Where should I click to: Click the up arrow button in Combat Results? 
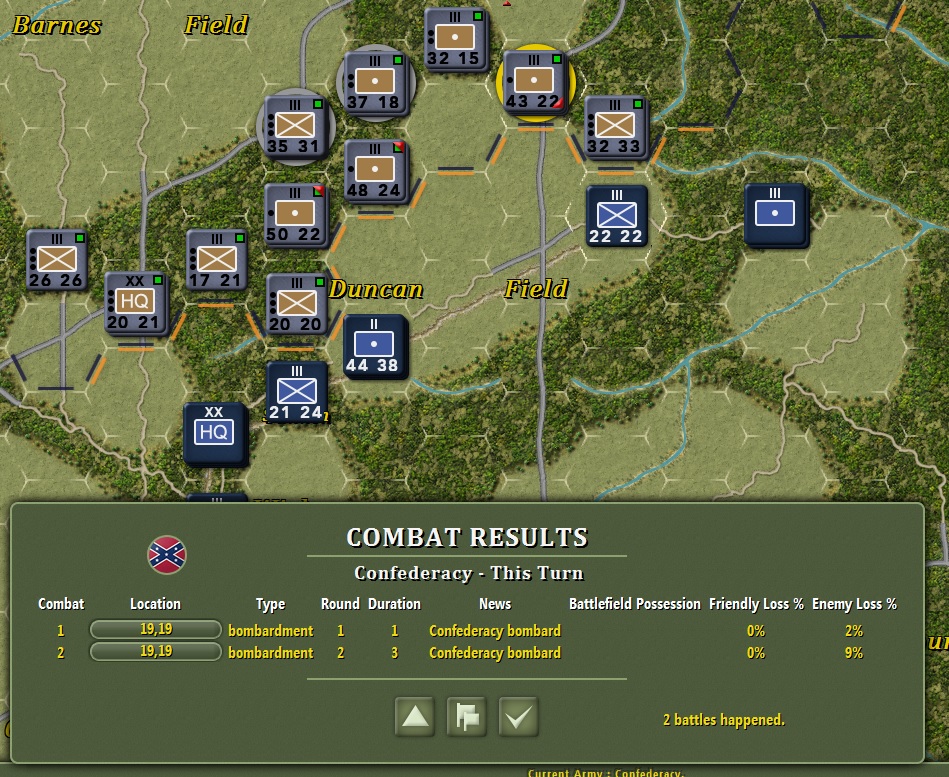(415, 717)
